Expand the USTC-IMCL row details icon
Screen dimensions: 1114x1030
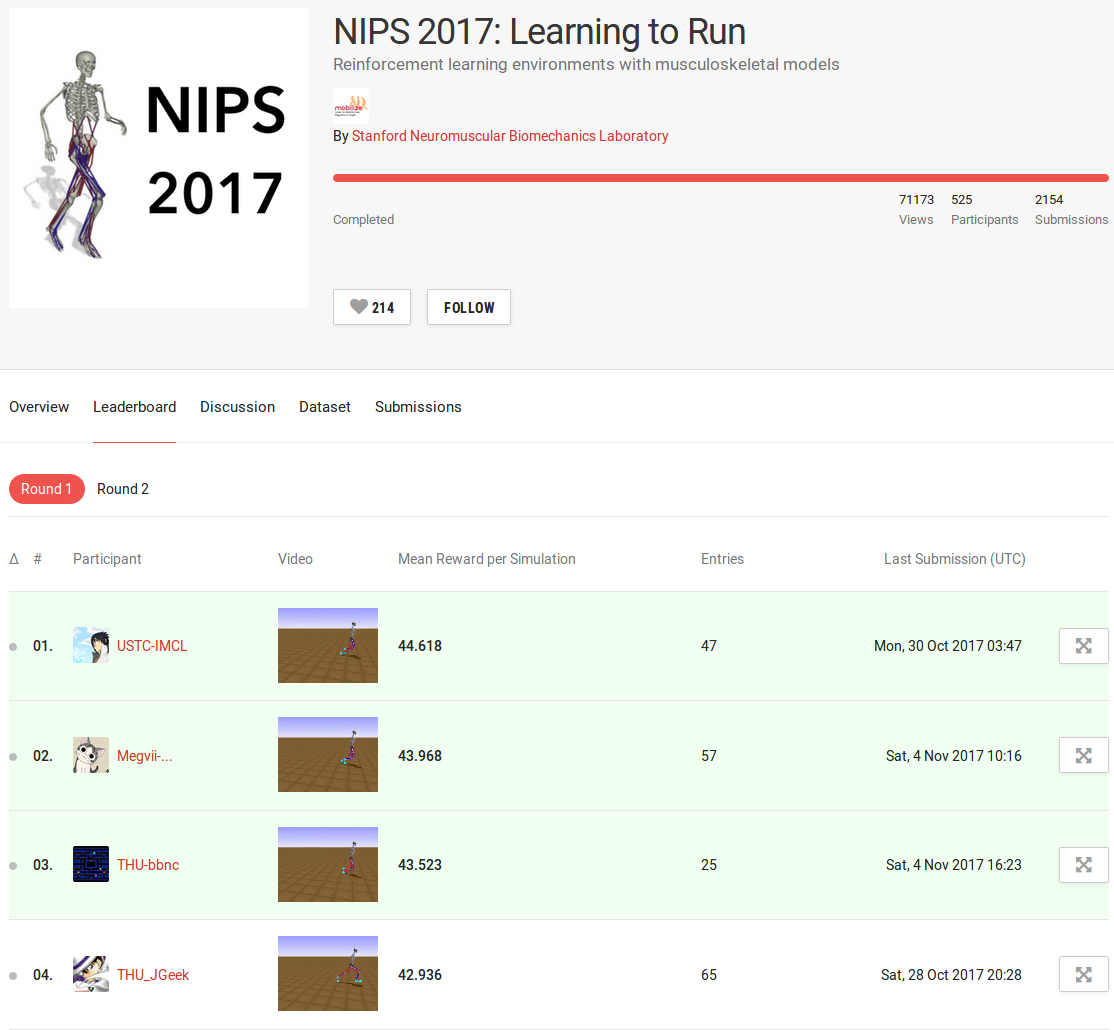pyautogui.click(x=1083, y=646)
